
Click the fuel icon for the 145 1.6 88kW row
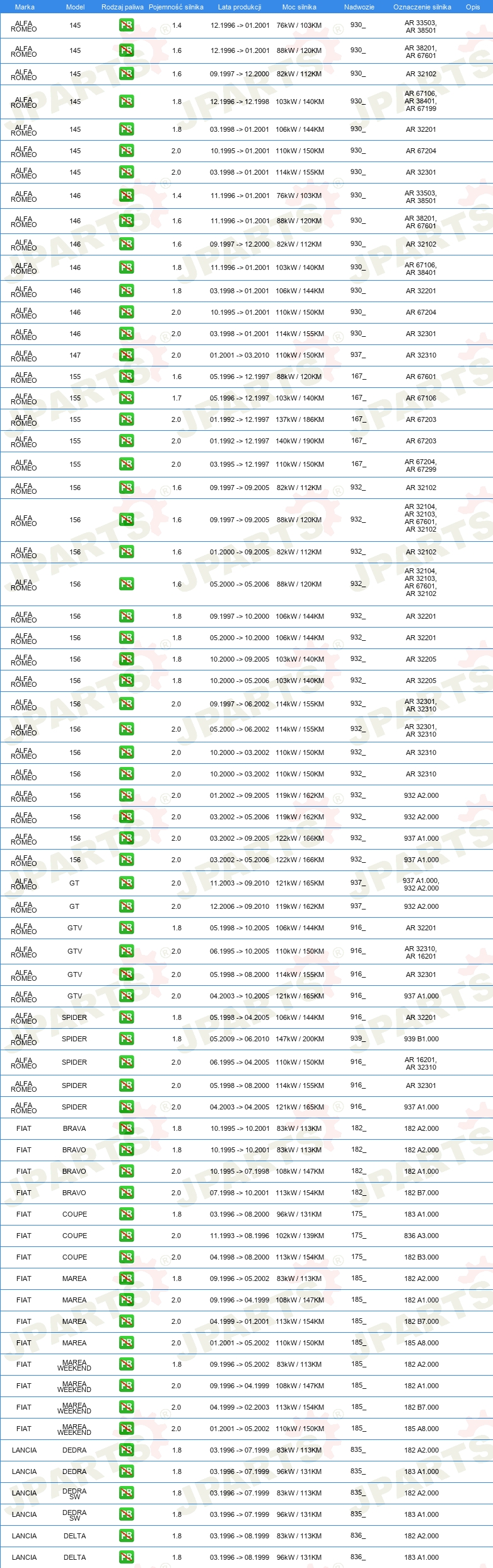tap(126, 50)
